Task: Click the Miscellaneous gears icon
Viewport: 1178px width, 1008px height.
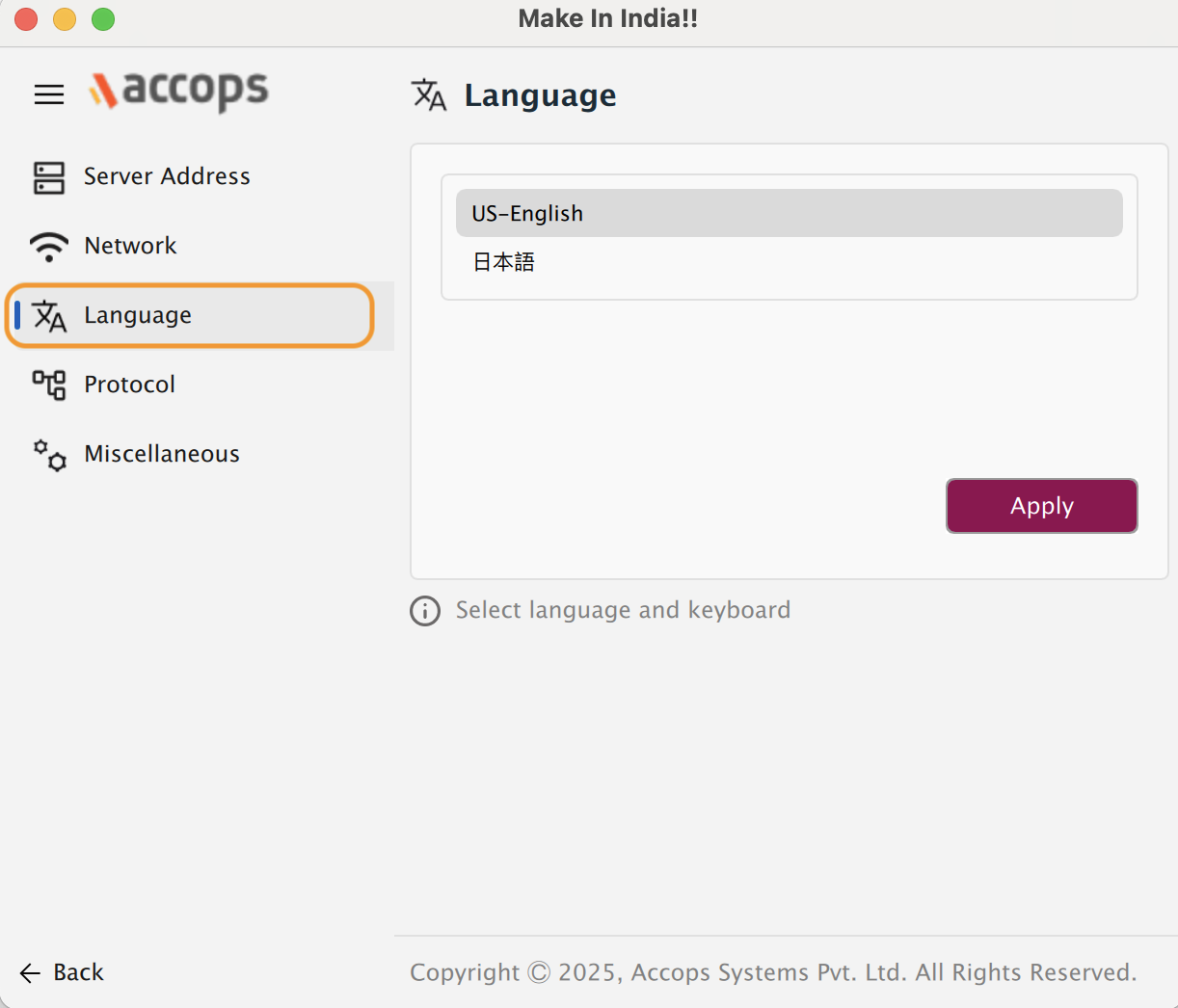Action: (x=49, y=455)
